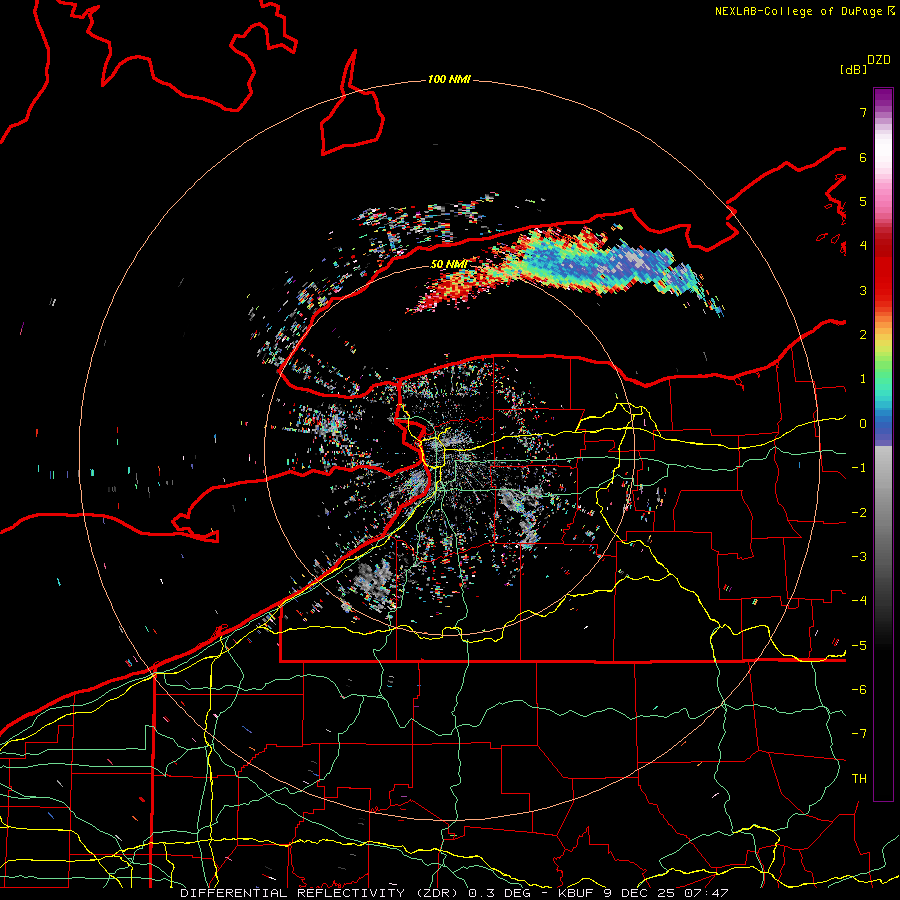Viewport: 900px width, 900px height.
Task: Click the 5 value on color scale
Action: [863, 201]
